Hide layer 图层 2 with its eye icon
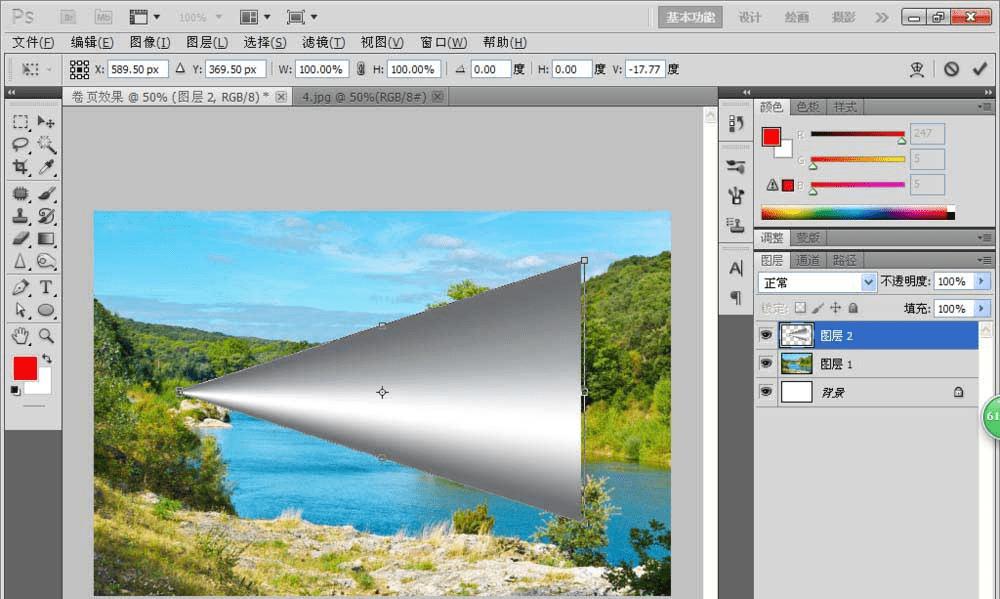 point(766,335)
